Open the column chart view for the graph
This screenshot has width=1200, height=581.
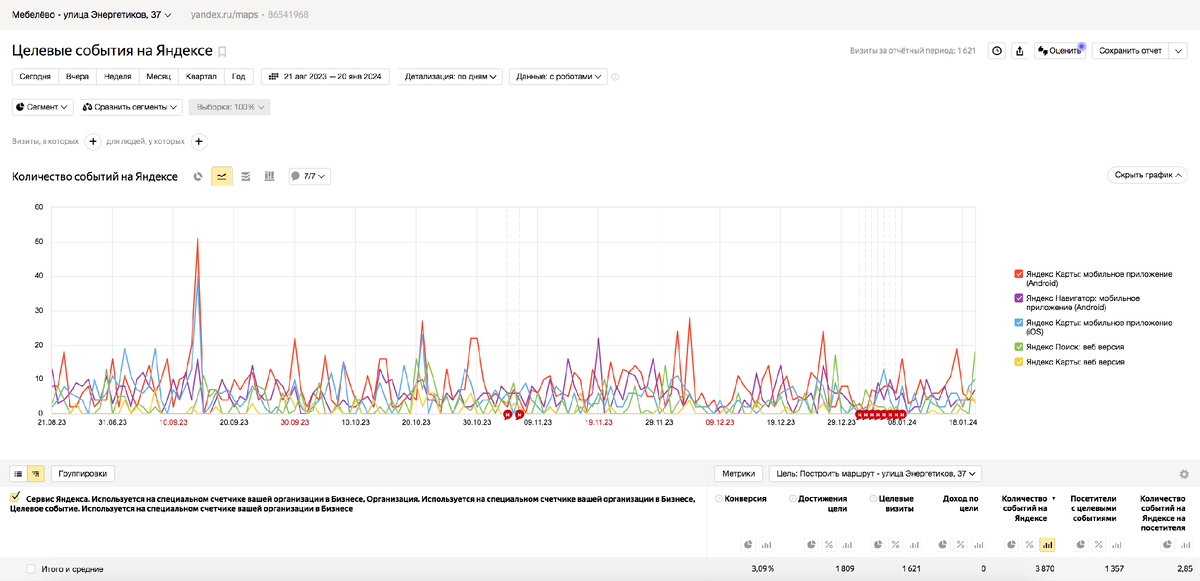click(x=269, y=177)
